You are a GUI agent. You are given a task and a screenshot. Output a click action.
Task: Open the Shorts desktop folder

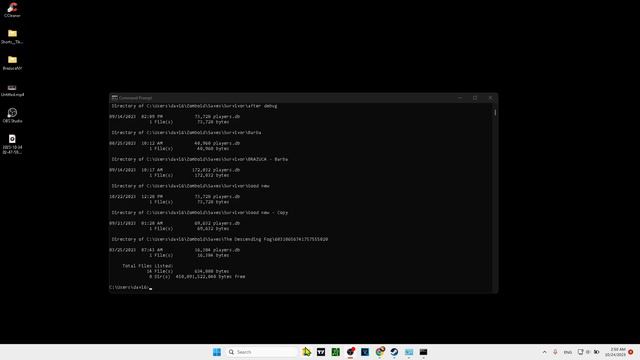coord(12,36)
